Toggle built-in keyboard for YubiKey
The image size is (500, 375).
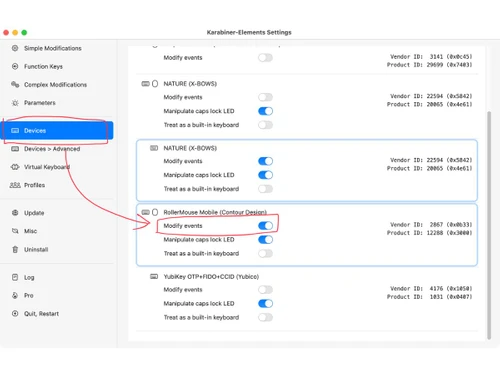coord(265,318)
